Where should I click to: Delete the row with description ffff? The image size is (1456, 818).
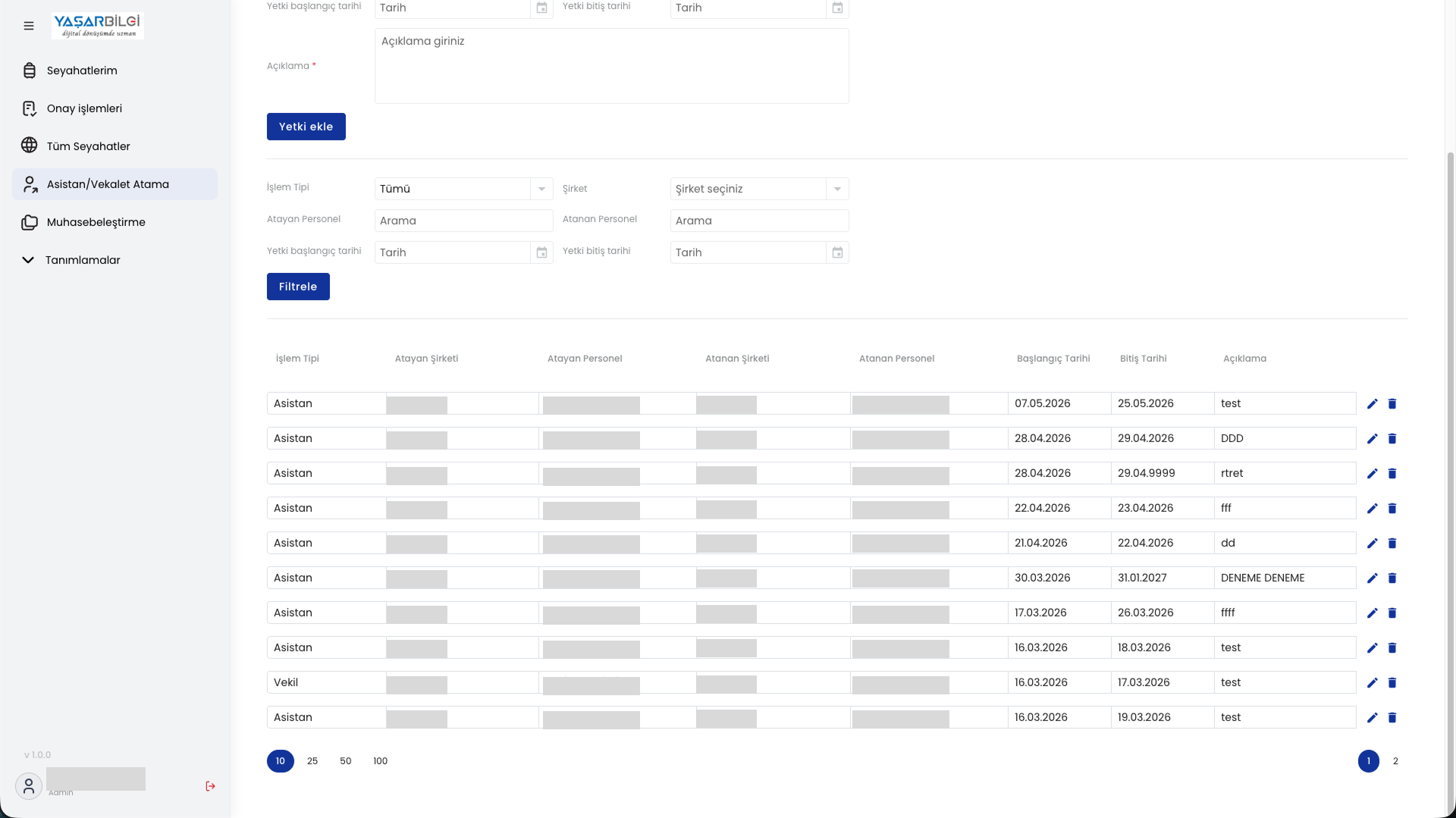pos(1392,613)
